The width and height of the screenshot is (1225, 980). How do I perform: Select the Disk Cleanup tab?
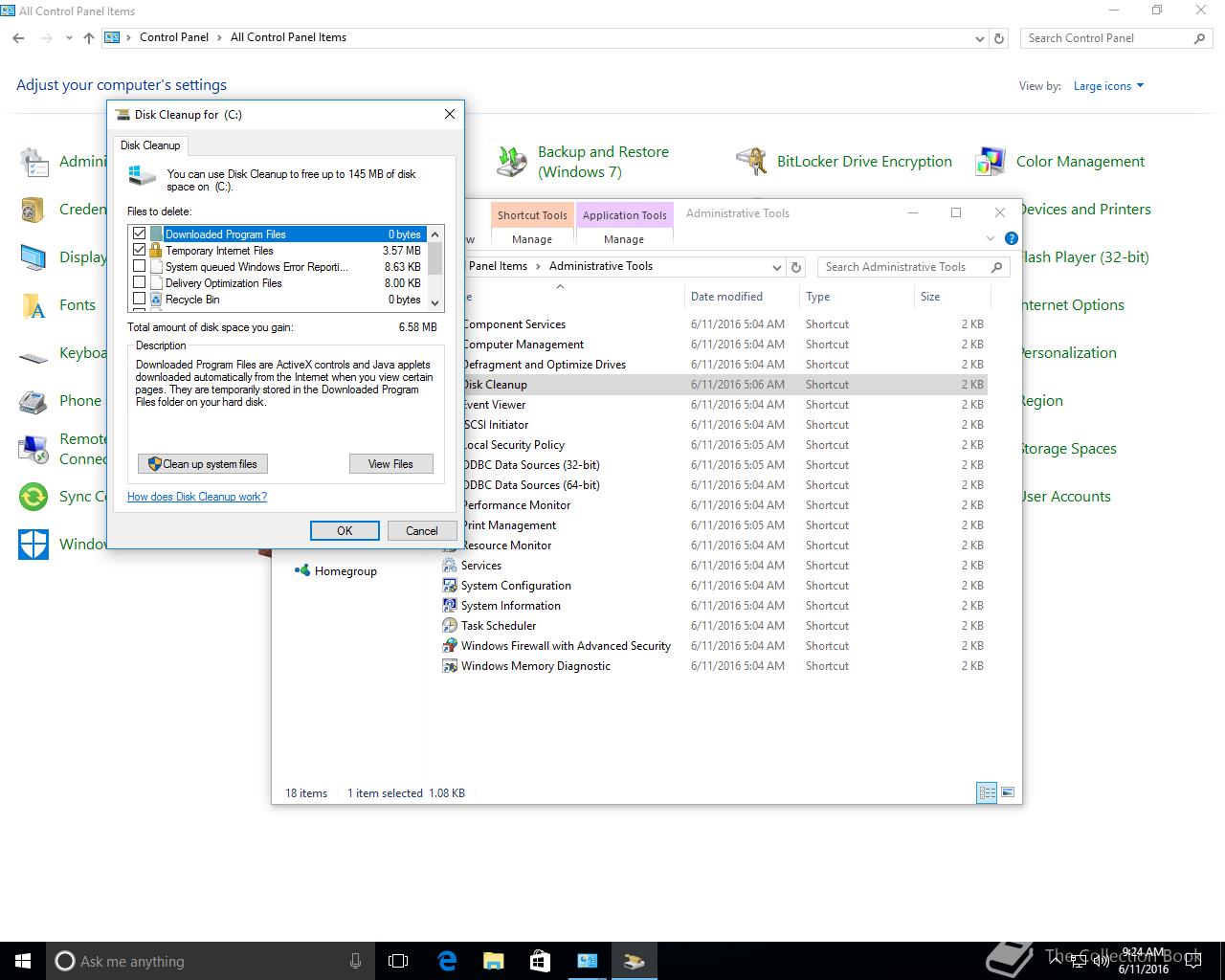tap(150, 145)
